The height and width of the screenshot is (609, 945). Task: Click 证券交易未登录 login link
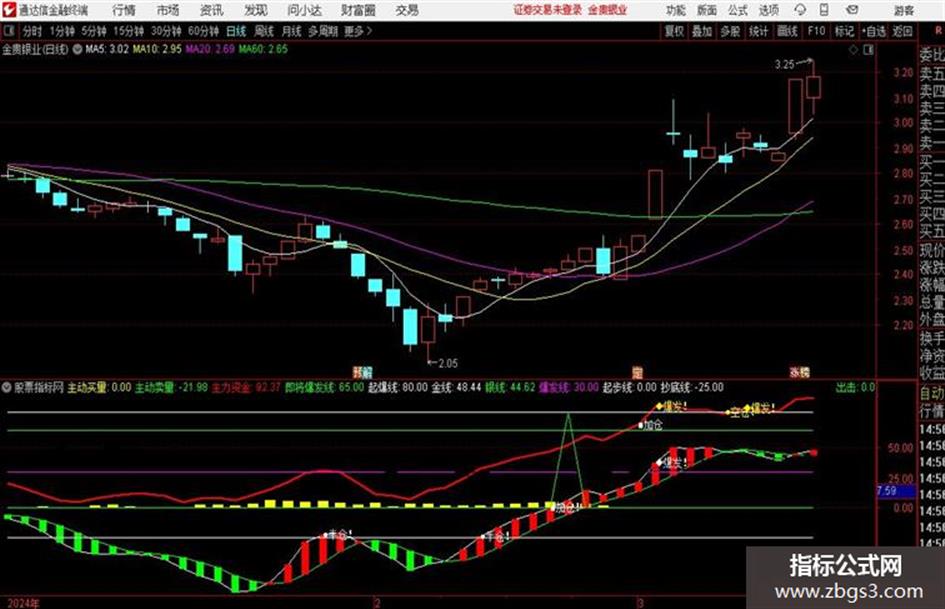tap(548, 10)
